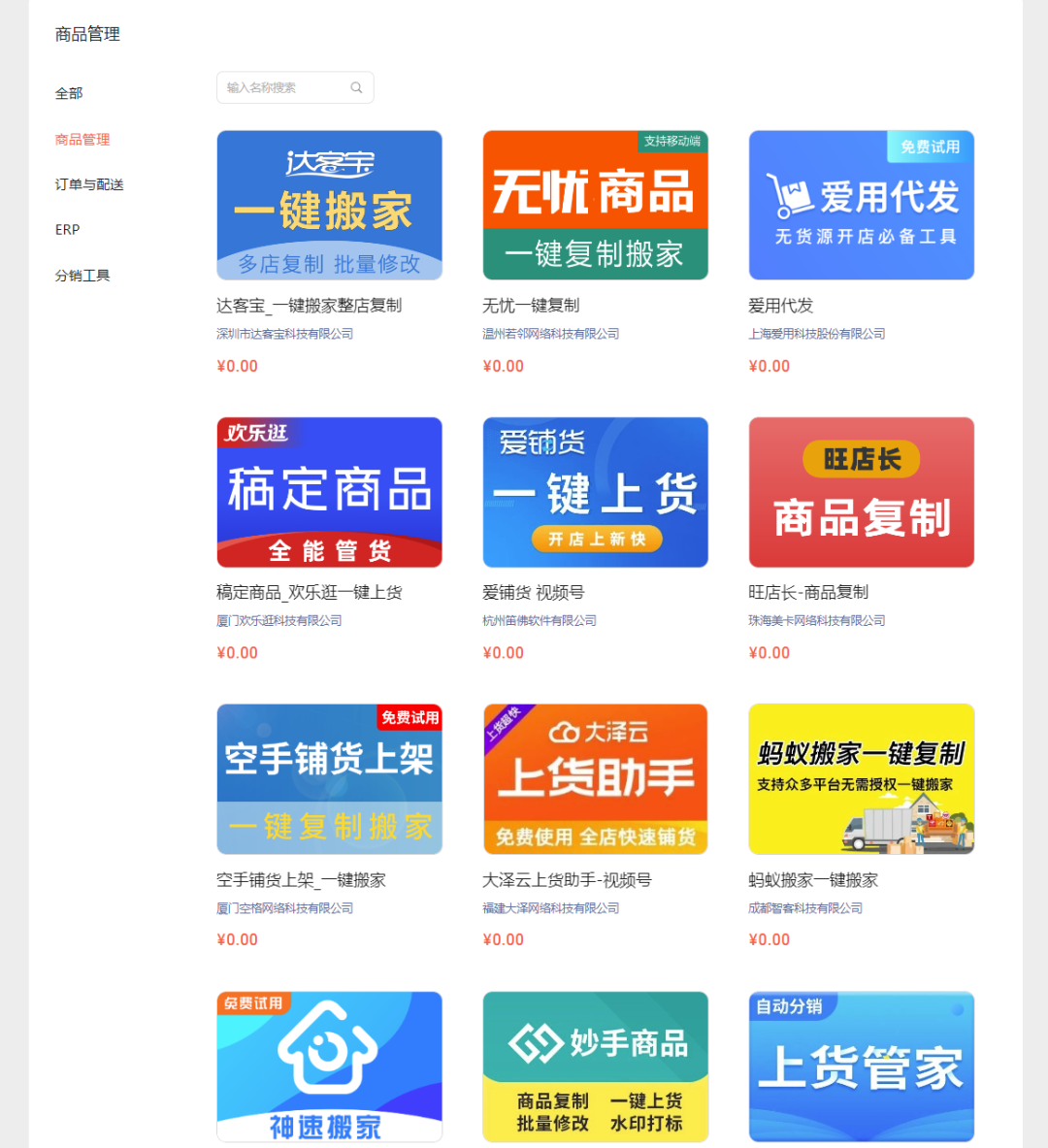The image size is (1048, 1148).
Task: Select 商品管理 category in sidebar
Action: click(82, 139)
